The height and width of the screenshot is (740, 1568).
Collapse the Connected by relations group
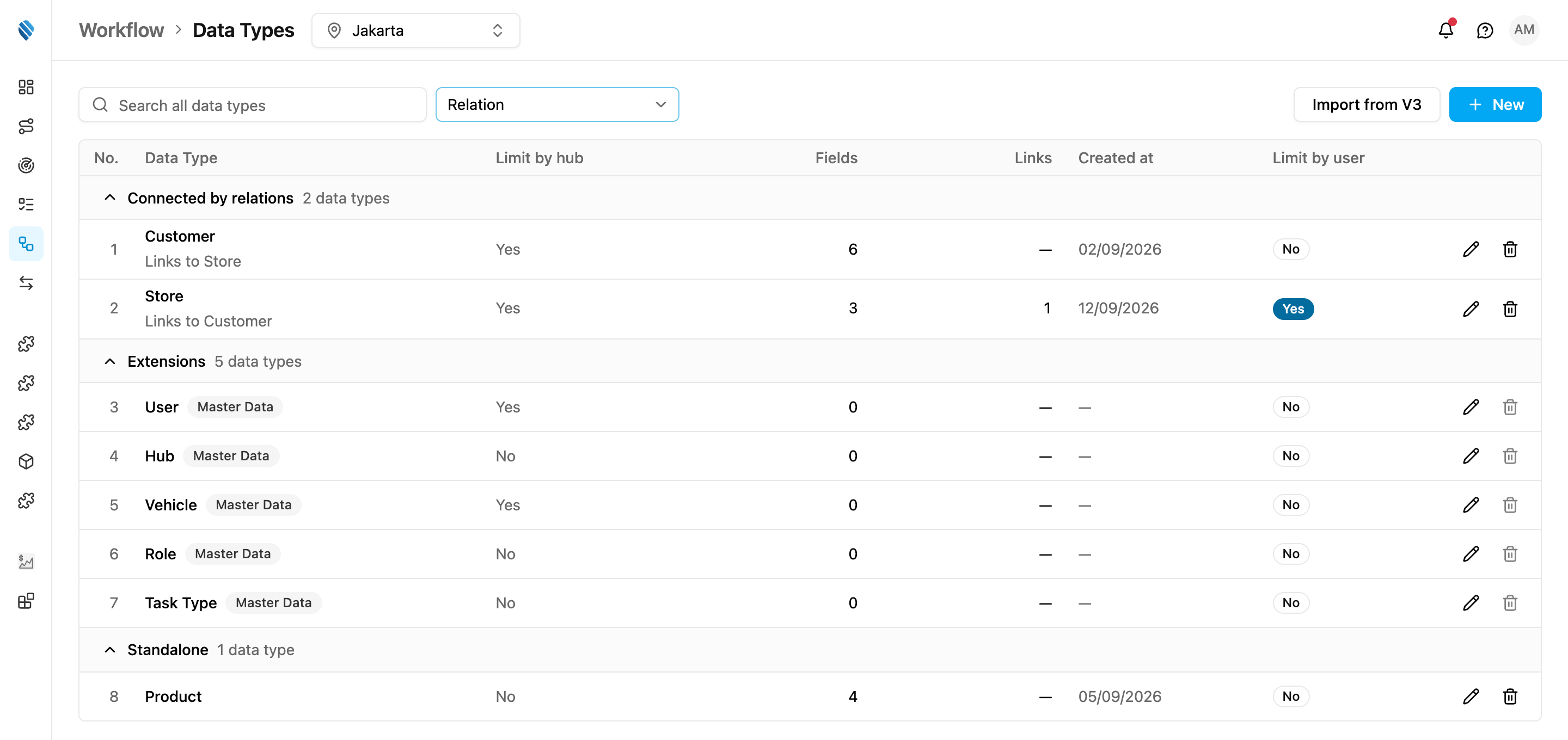click(x=109, y=198)
